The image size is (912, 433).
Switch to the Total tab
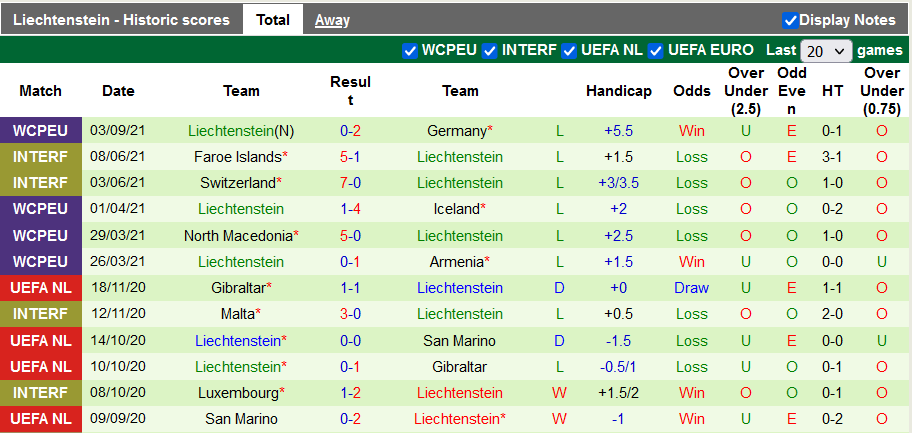pyautogui.click(x=272, y=20)
